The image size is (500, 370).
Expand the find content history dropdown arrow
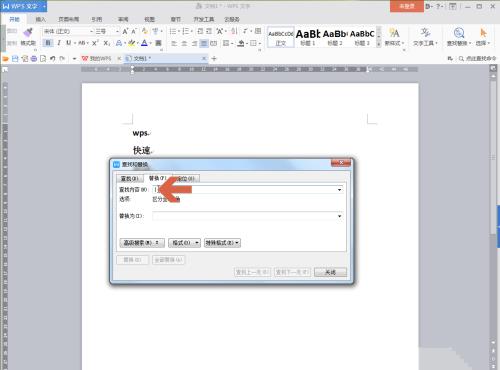pyautogui.click(x=339, y=190)
